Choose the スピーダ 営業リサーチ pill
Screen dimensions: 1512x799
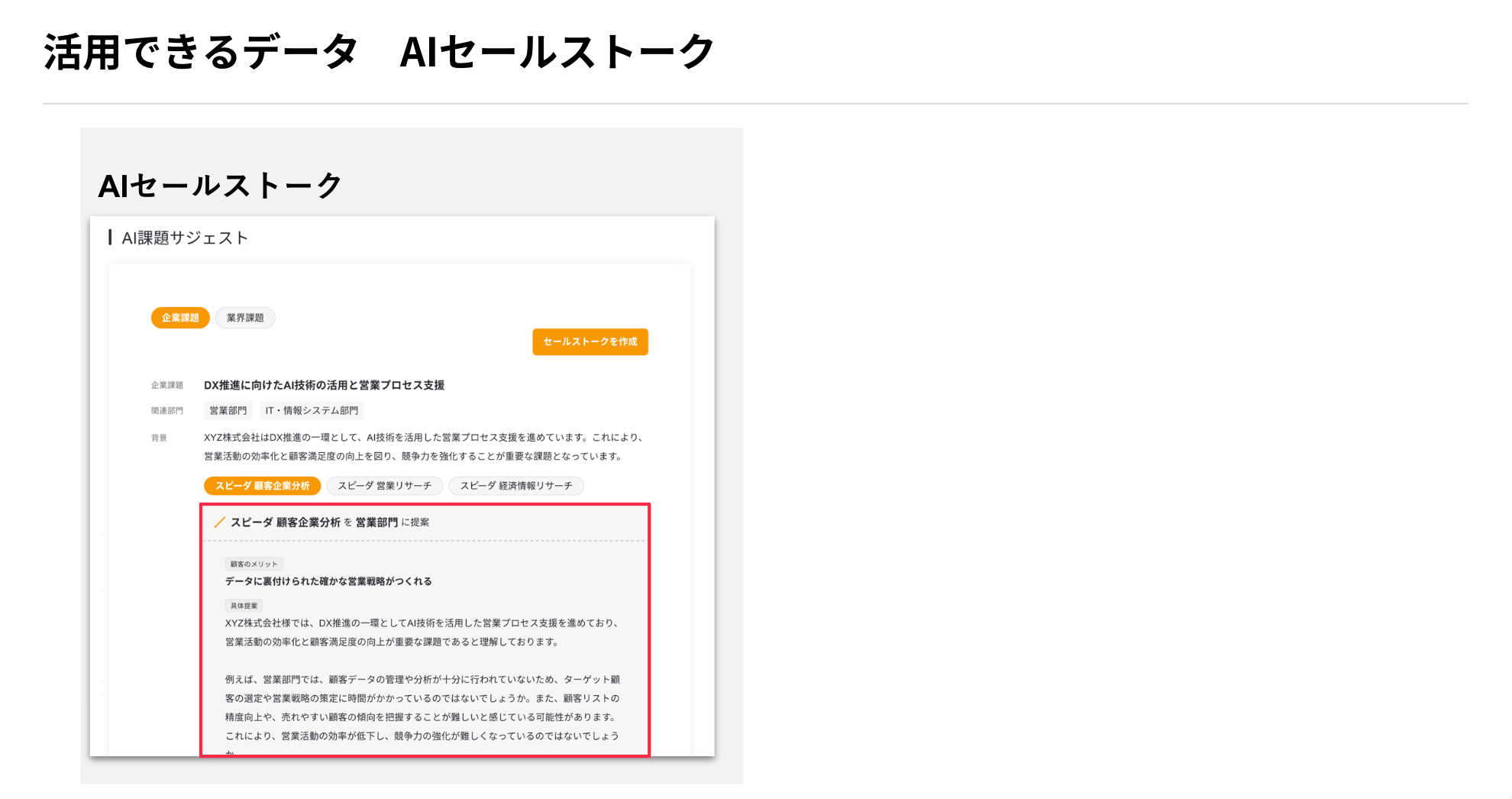[x=384, y=486]
